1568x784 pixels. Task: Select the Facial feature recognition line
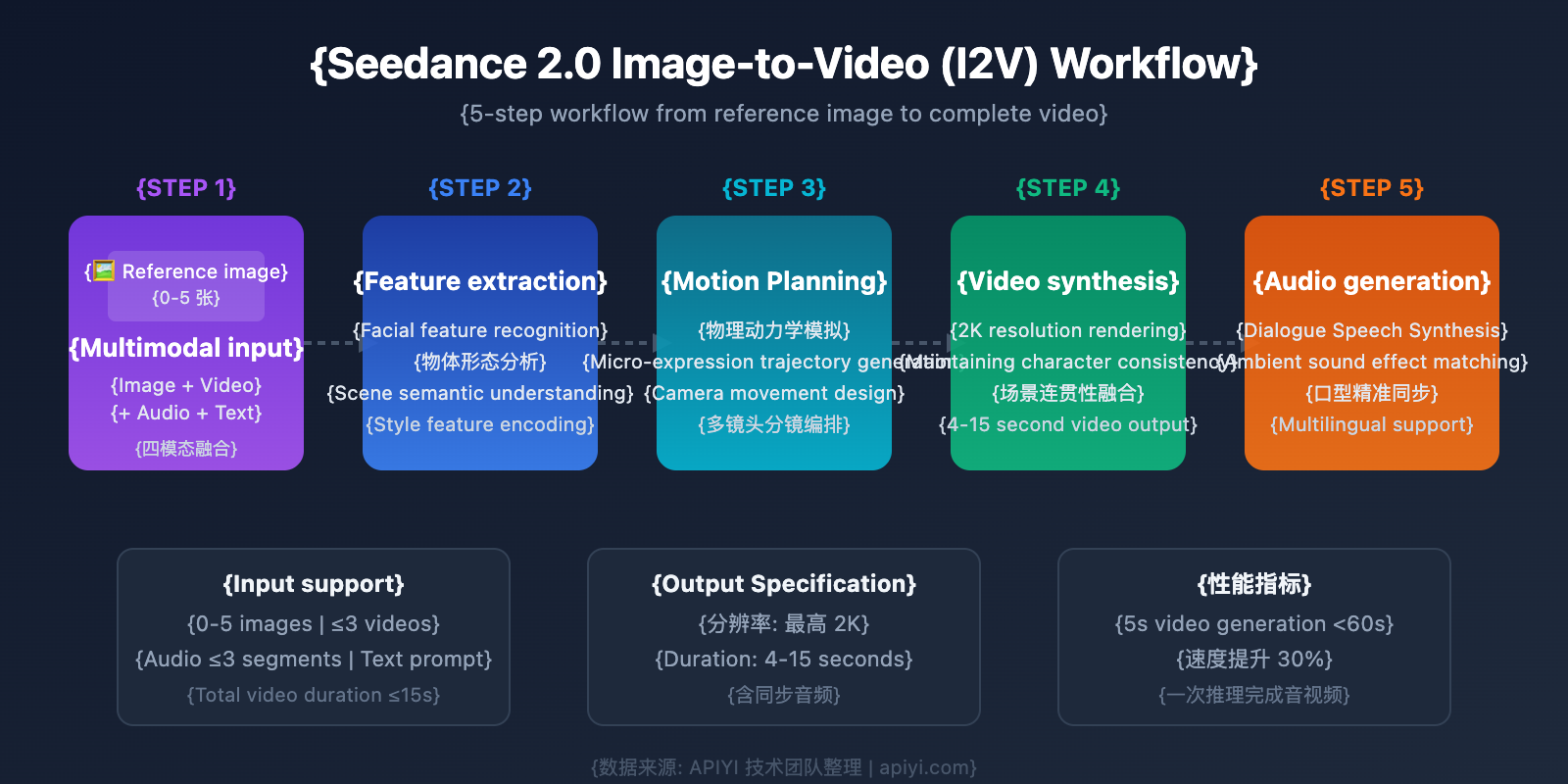480,330
